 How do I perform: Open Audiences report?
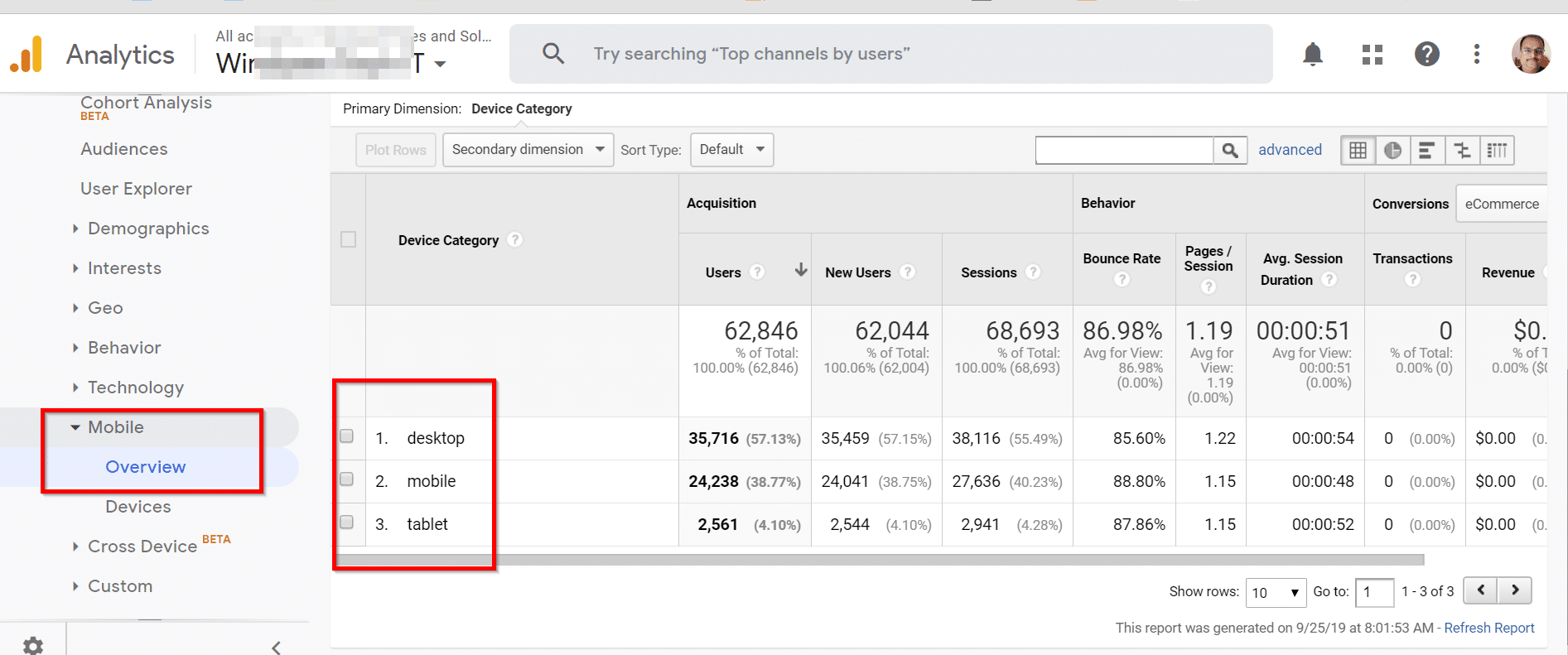coord(124,149)
